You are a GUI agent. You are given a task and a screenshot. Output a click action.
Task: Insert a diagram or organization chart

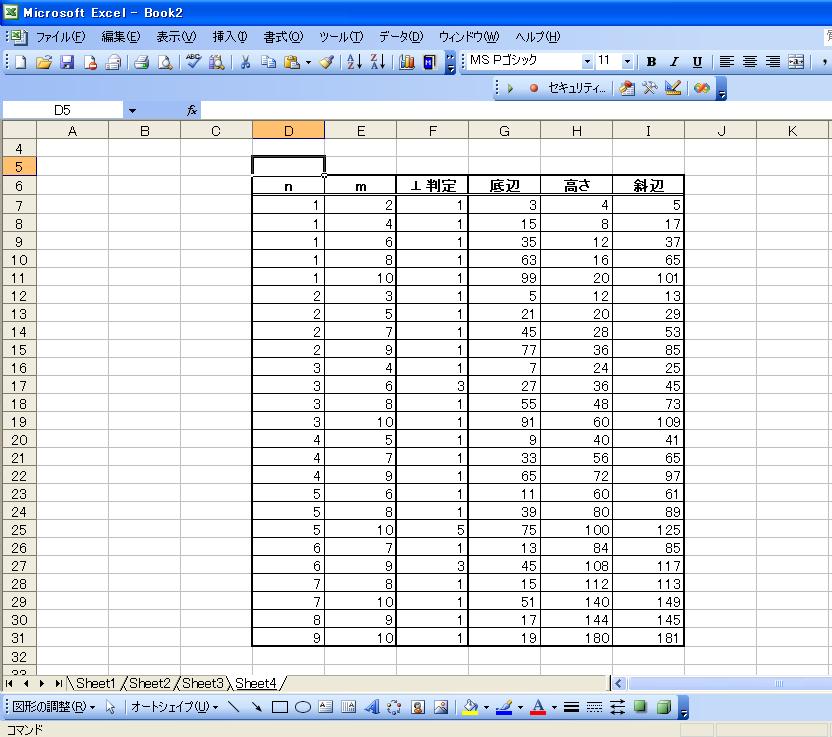pyautogui.click(x=394, y=707)
